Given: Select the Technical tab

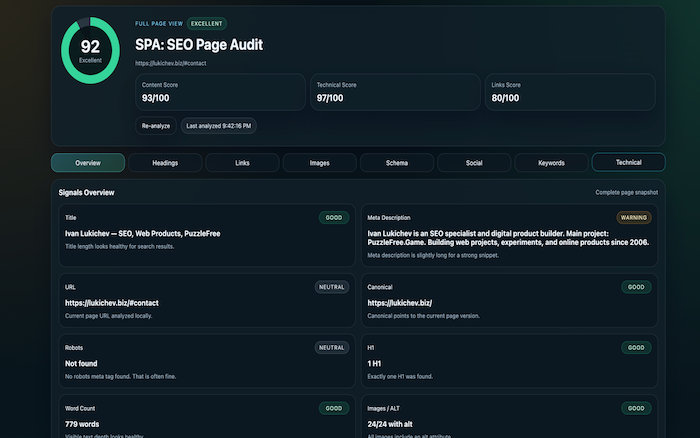Looking at the screenshot, I should [628, 162].
